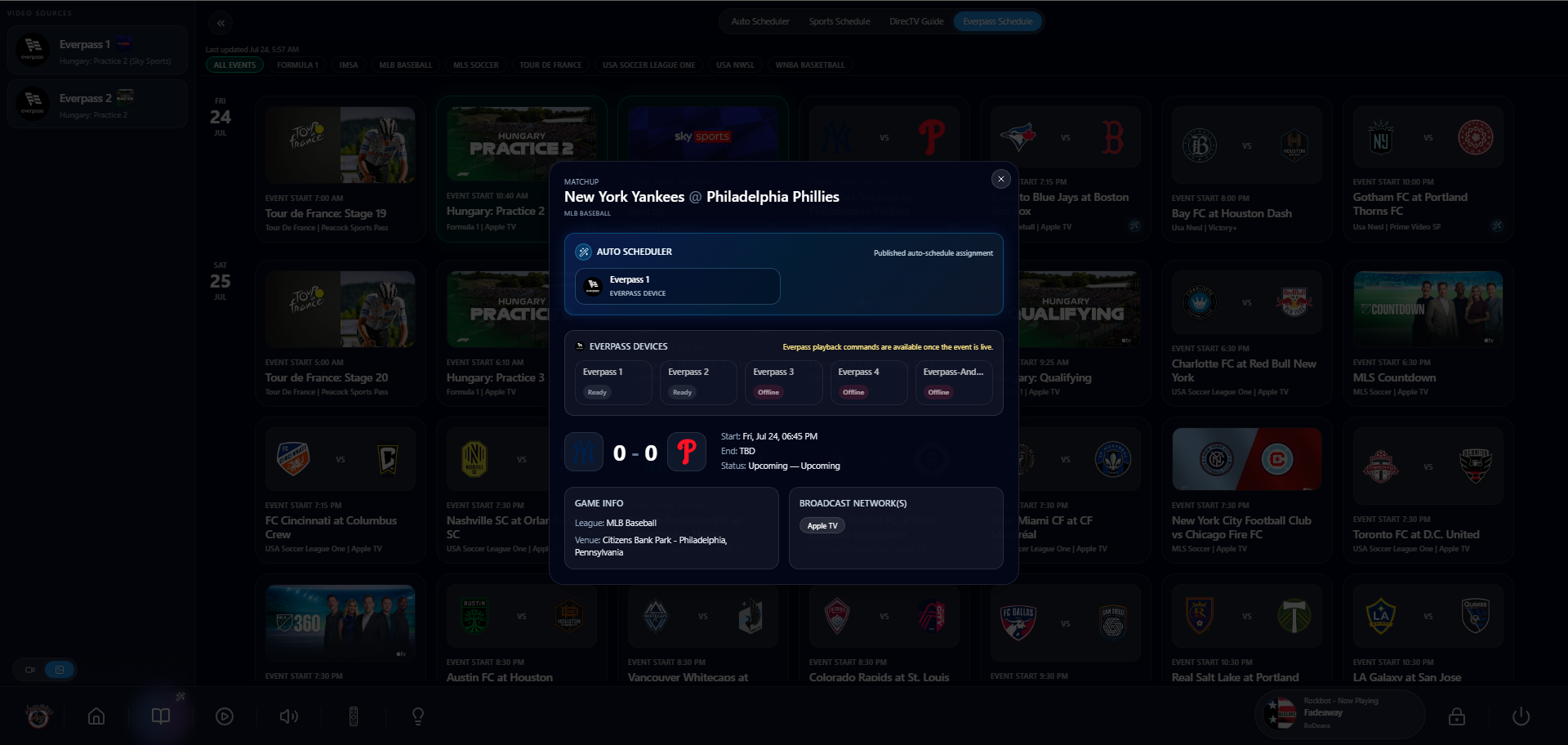Click the auto-schedule badge on the Gotham FC card
This screenshot has width=1568, height=745.
click(1496, 225)
